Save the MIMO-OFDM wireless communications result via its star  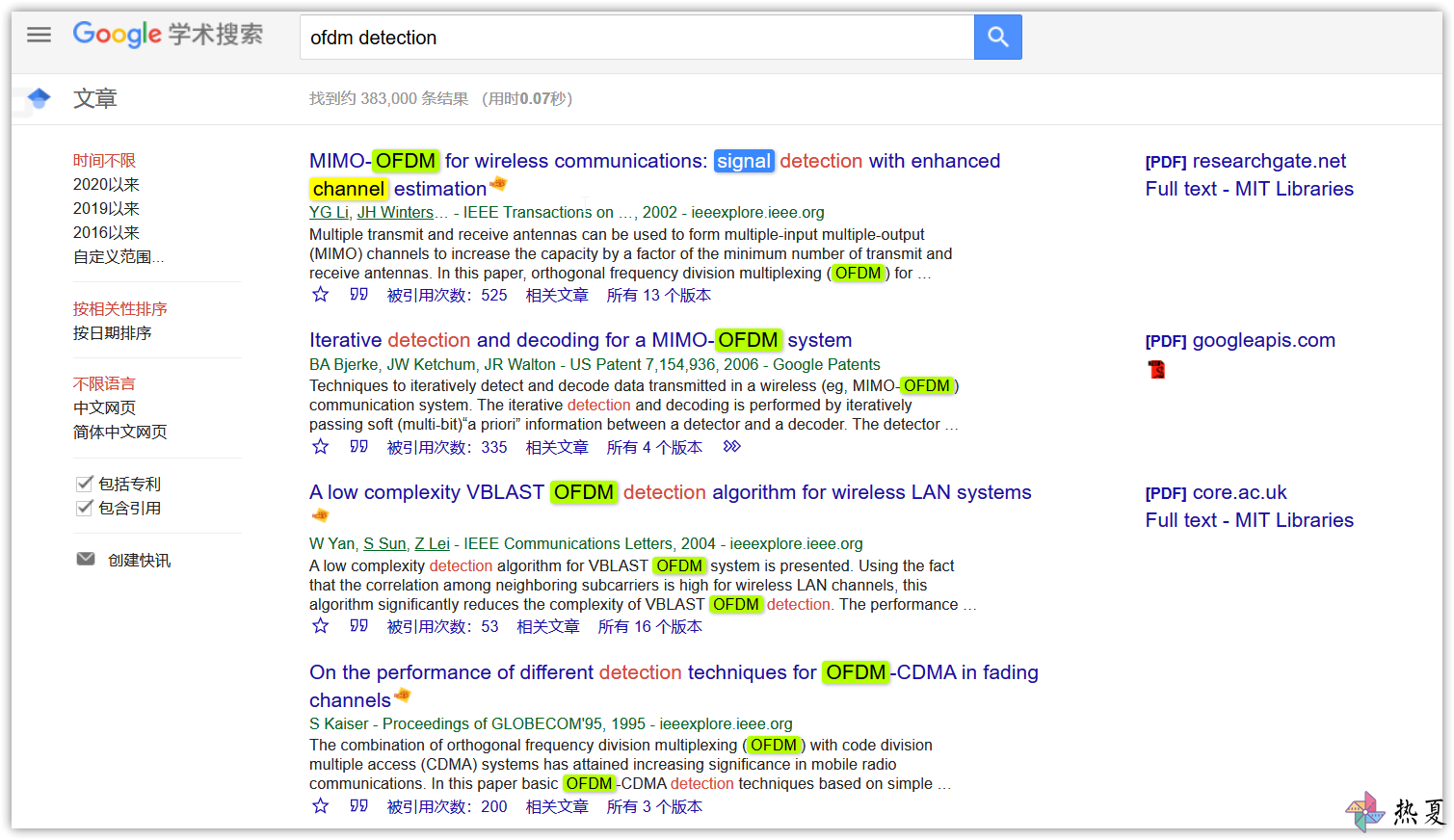click(x=321, y=295)
